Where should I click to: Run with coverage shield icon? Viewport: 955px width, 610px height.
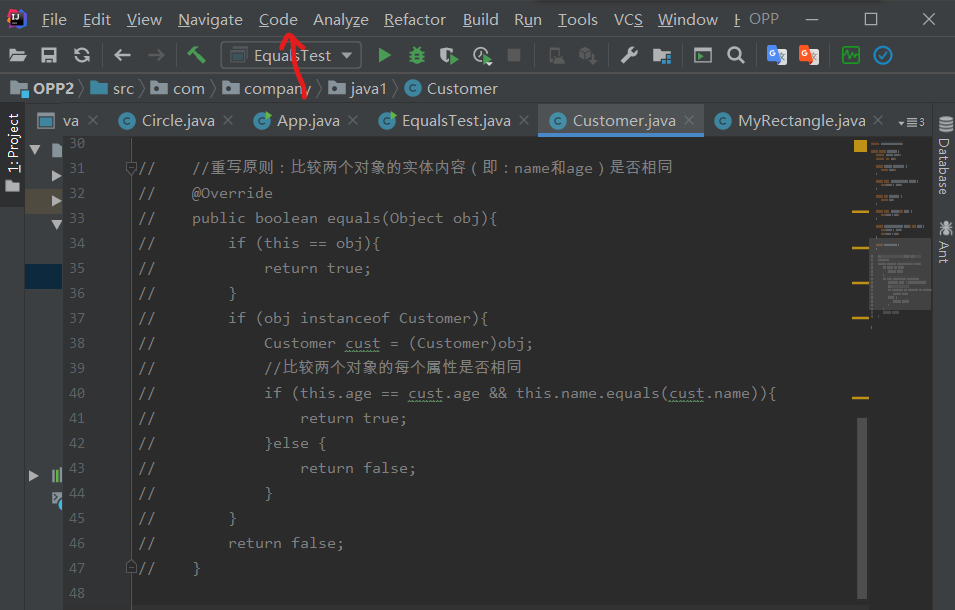(449, 55)
